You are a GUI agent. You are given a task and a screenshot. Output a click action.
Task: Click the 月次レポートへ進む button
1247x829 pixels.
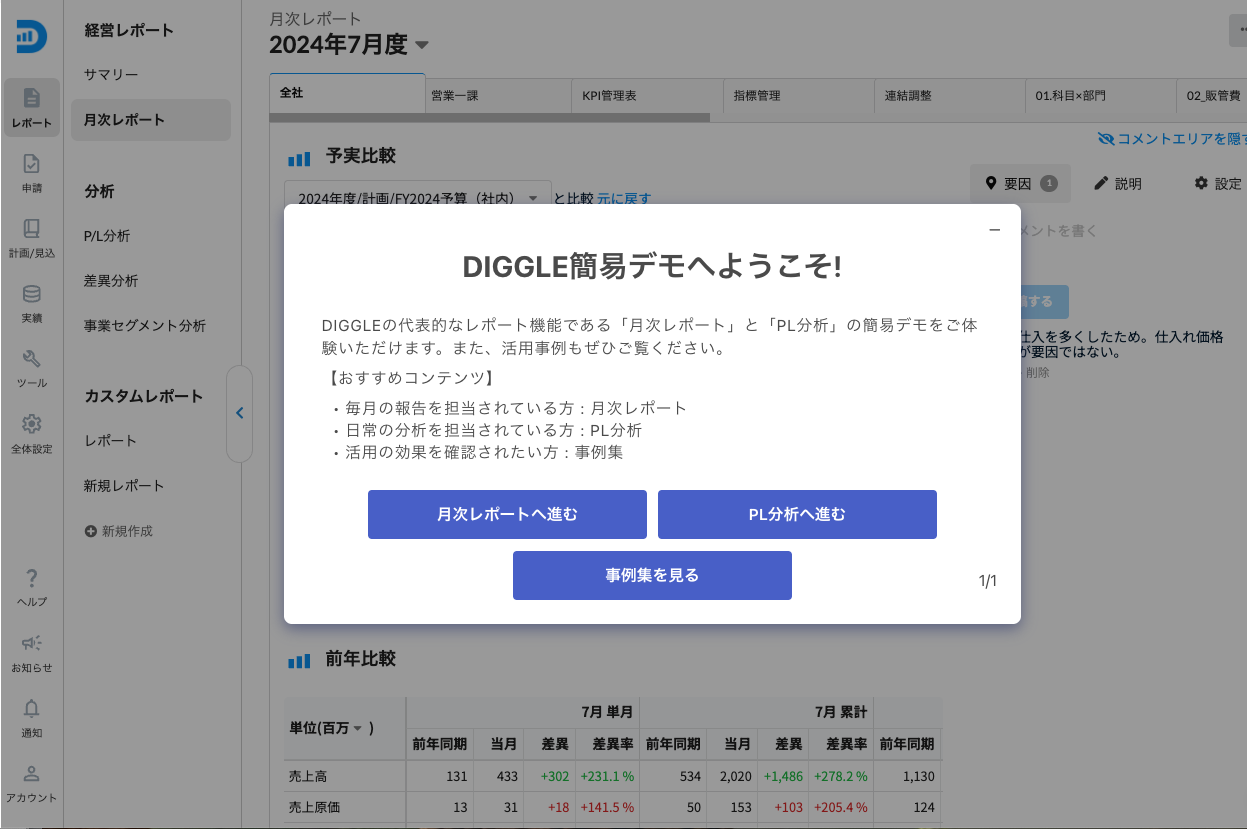tap(507, 515)
